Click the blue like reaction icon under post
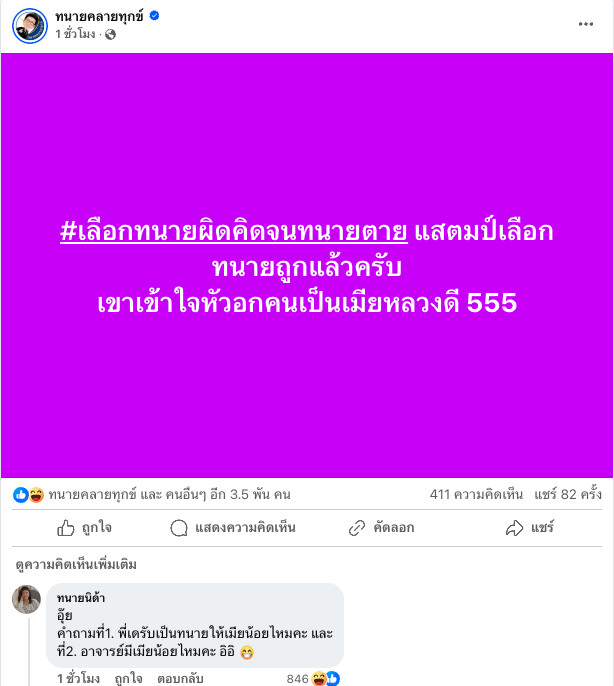Viewport: 614px width, 686px height. (x=21, y=495)
